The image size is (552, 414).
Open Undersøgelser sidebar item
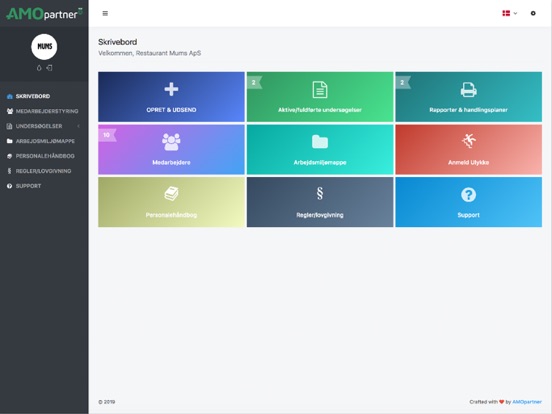click(x=39, y=126)
